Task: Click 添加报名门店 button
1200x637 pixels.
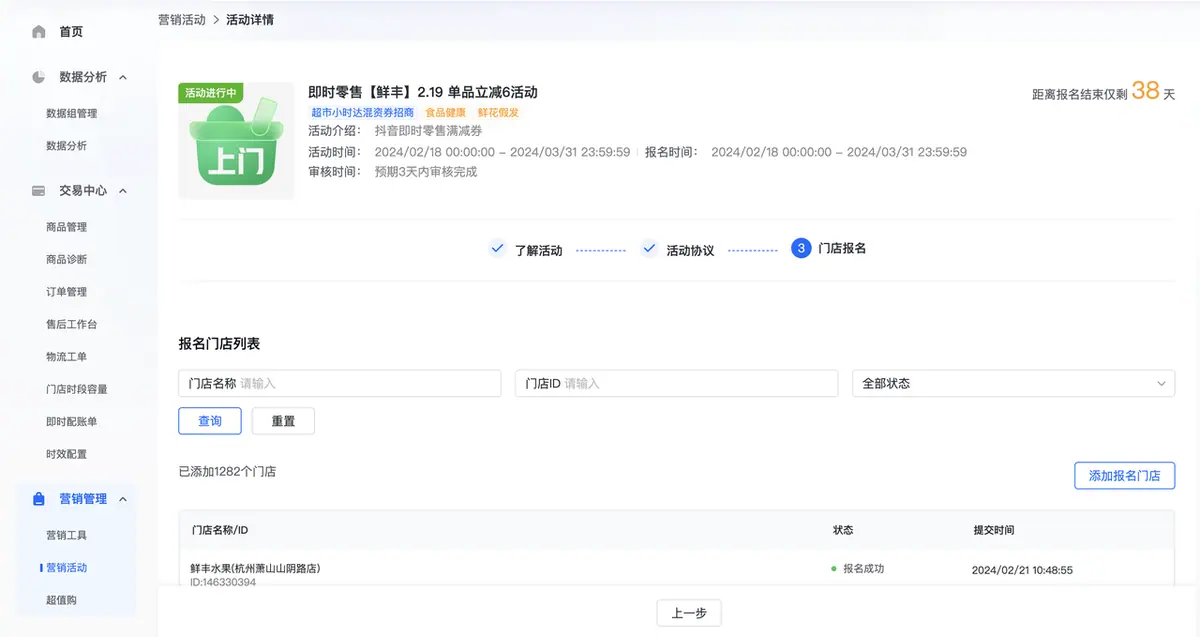Action: click(x=1124, y=475)
